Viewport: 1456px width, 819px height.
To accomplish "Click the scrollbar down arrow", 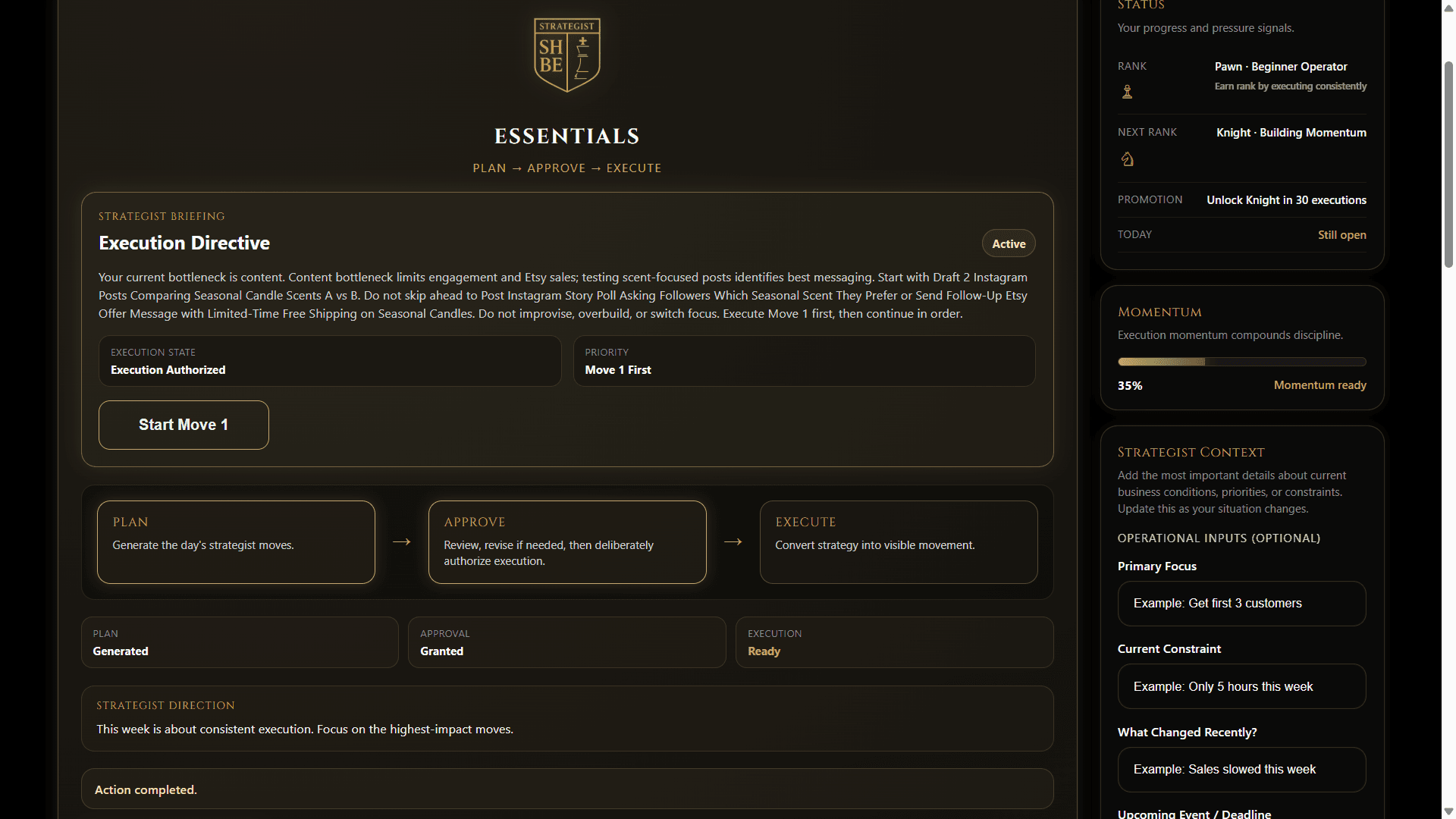I will coord(1448,811).
